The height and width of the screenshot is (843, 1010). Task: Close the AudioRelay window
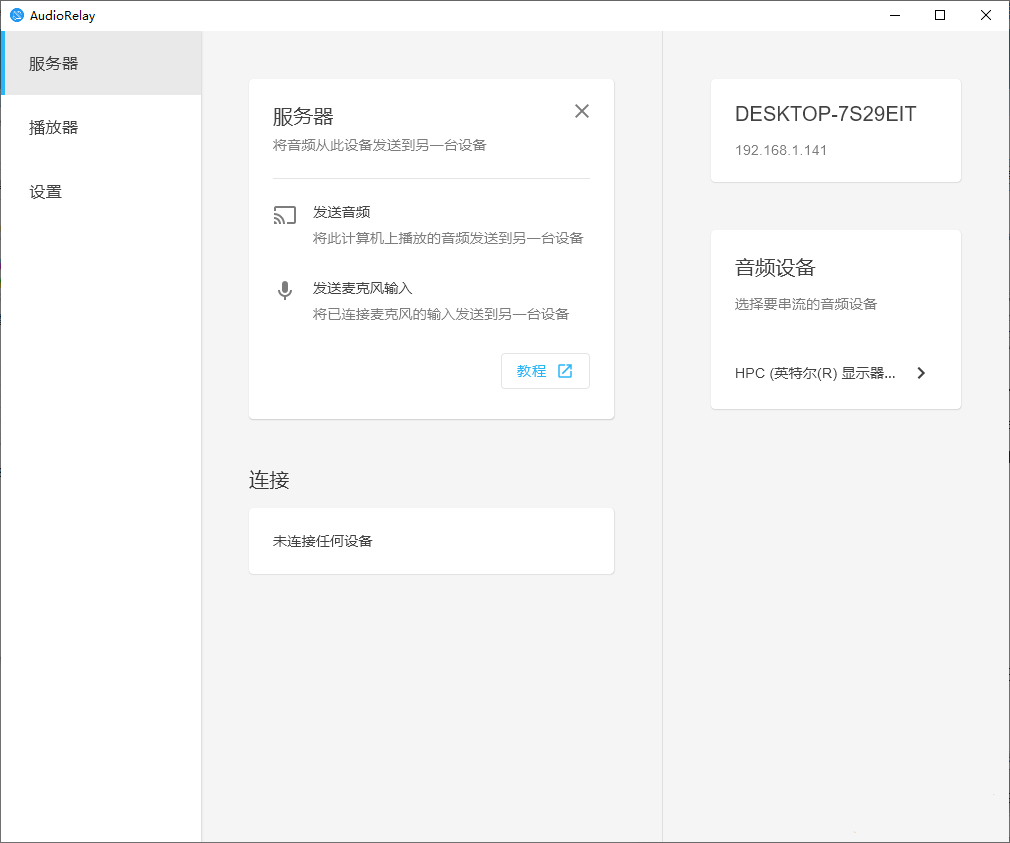986,15
